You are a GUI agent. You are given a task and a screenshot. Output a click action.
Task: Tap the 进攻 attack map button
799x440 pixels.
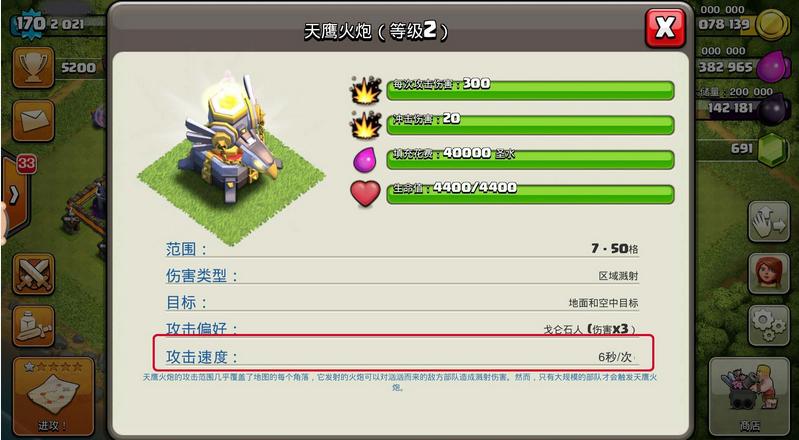click(54, 396)
